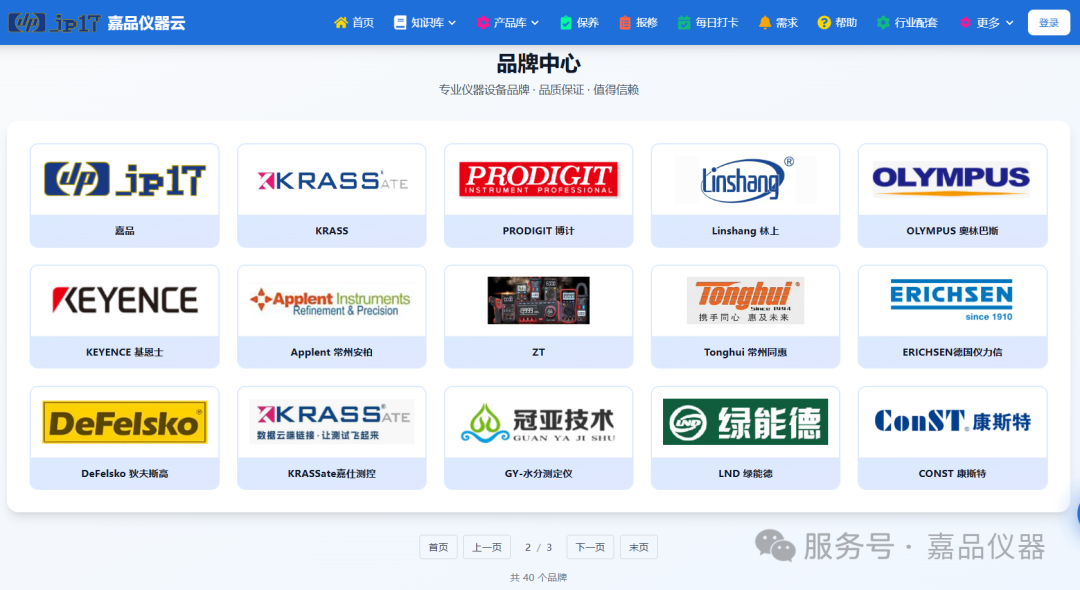Click the green check icon beside 保养
Screen dimensions: 1080x590
[565, 23]
